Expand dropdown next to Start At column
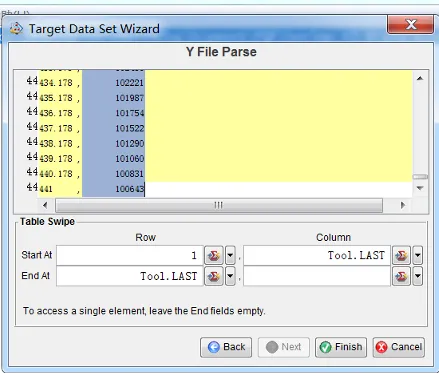 [418, 256]
